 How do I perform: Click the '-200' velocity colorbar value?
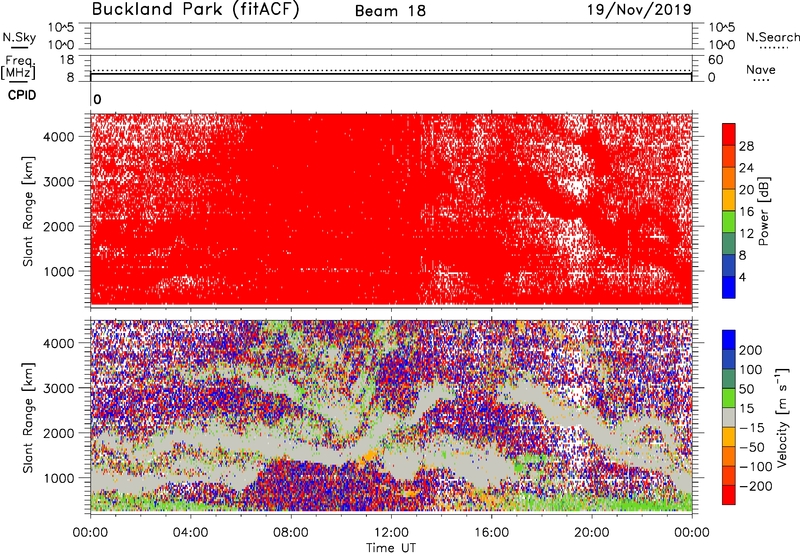756,486
